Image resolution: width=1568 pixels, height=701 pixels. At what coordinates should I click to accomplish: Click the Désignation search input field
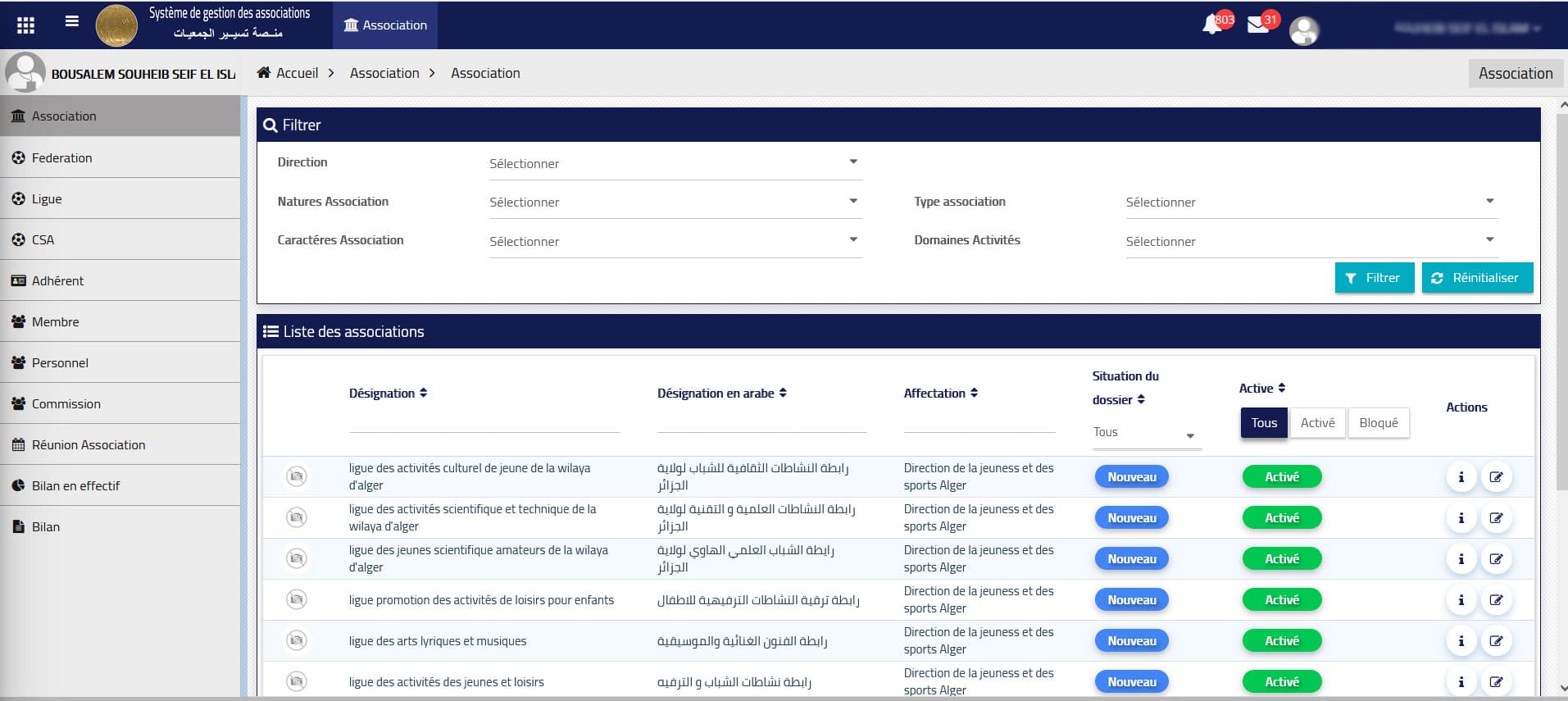(484, 420)
